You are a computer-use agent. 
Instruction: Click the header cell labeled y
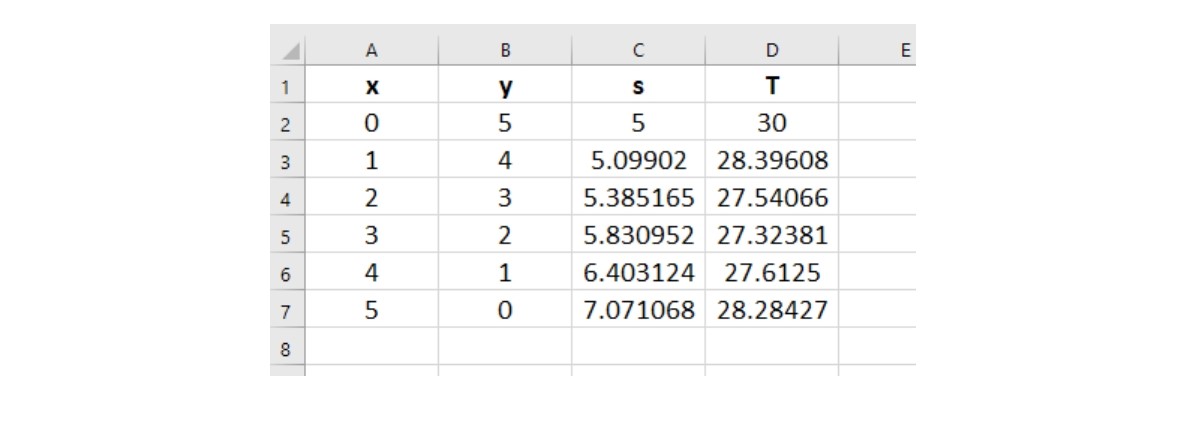pyautogui.click(x=505, y=87)
